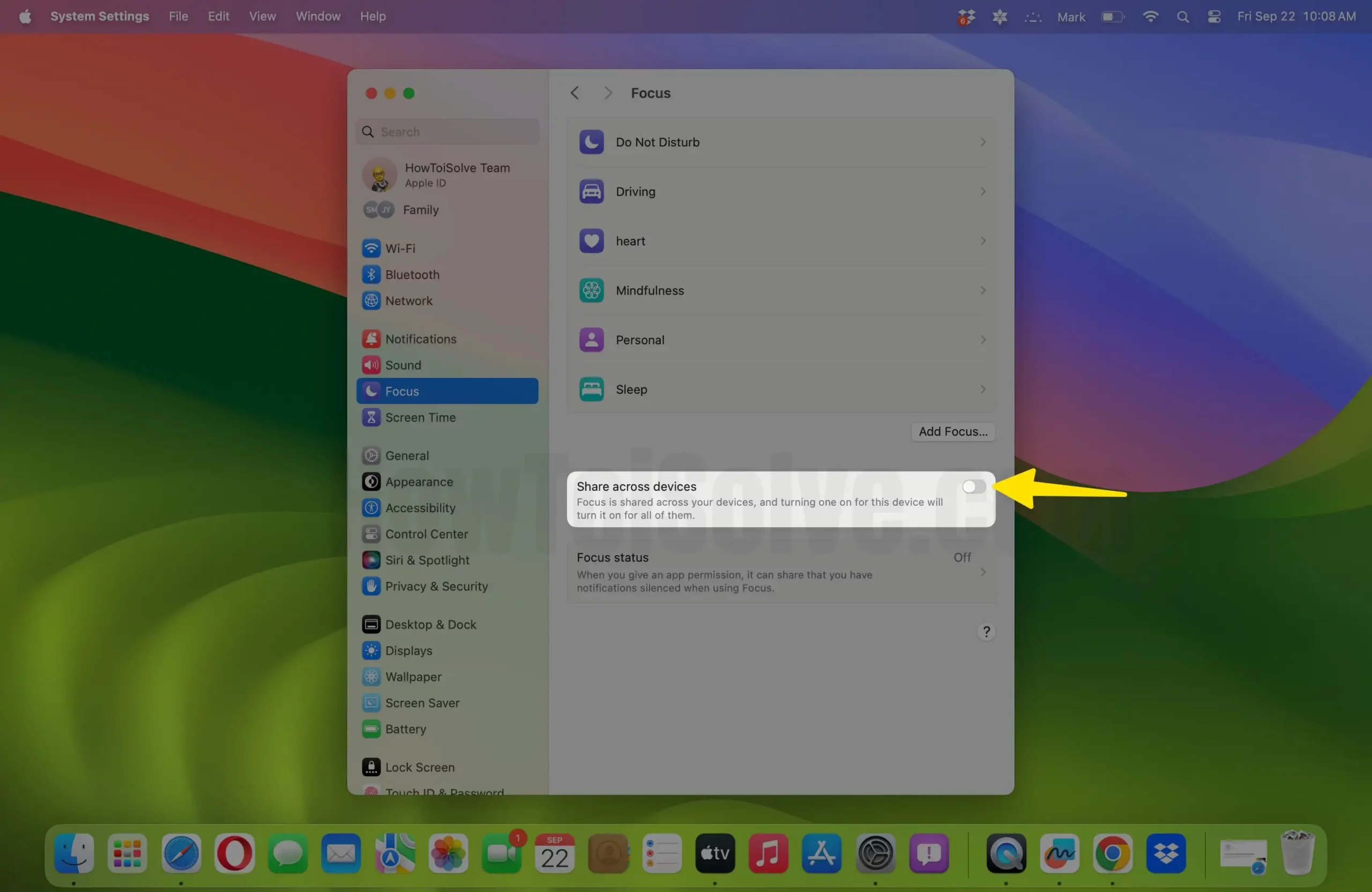
Task: Open Focus status details chevron
Action: click(983, 572)
